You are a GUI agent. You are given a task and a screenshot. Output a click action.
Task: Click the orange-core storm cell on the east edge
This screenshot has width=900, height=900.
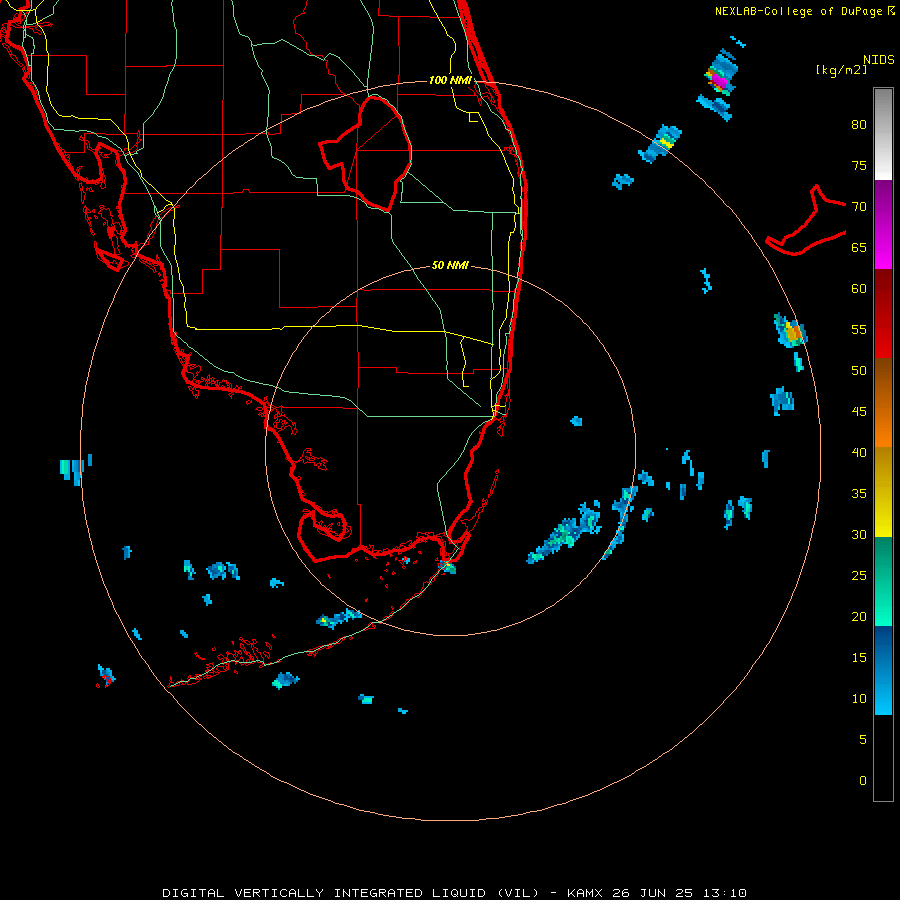coord(792,332)
